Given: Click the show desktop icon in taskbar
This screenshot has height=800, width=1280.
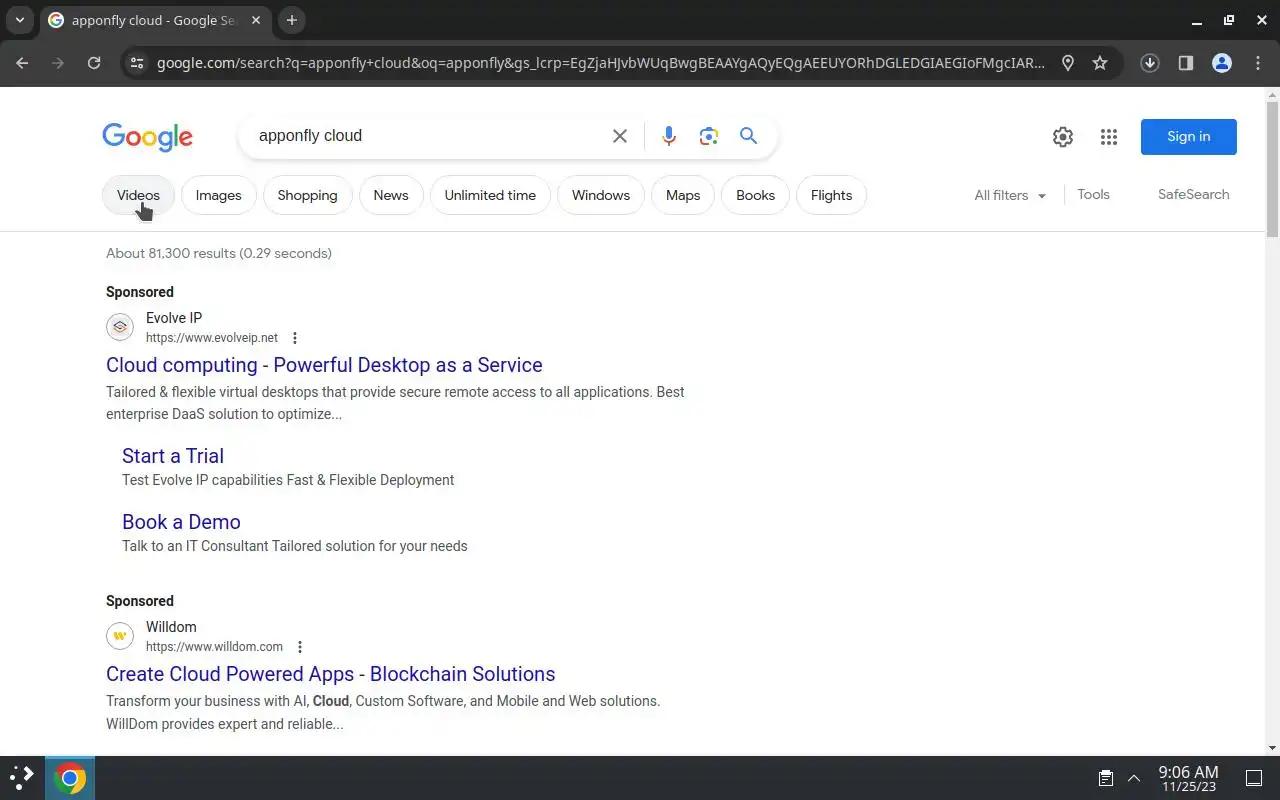Looking at the screenshot, I should [x=1253, y=778].
